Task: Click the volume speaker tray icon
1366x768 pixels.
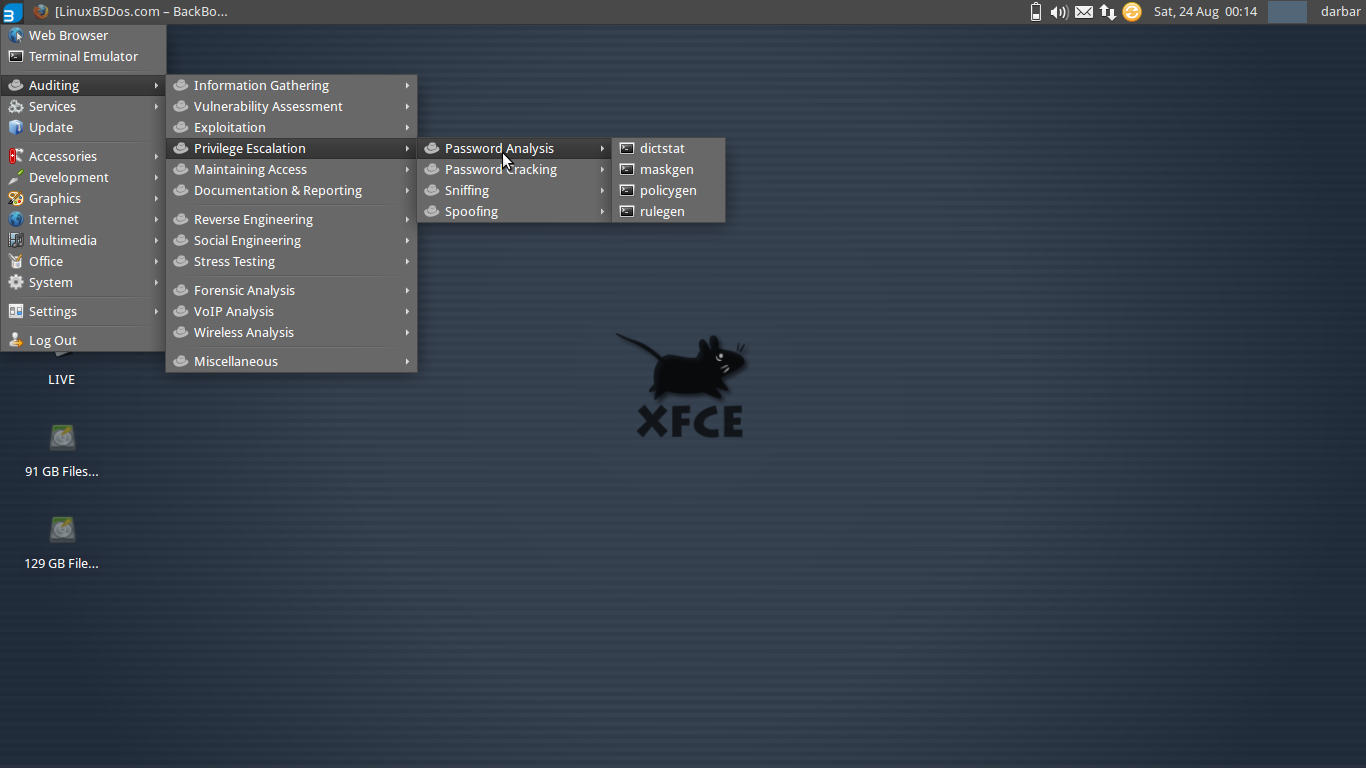Action: pos(1059,12)
